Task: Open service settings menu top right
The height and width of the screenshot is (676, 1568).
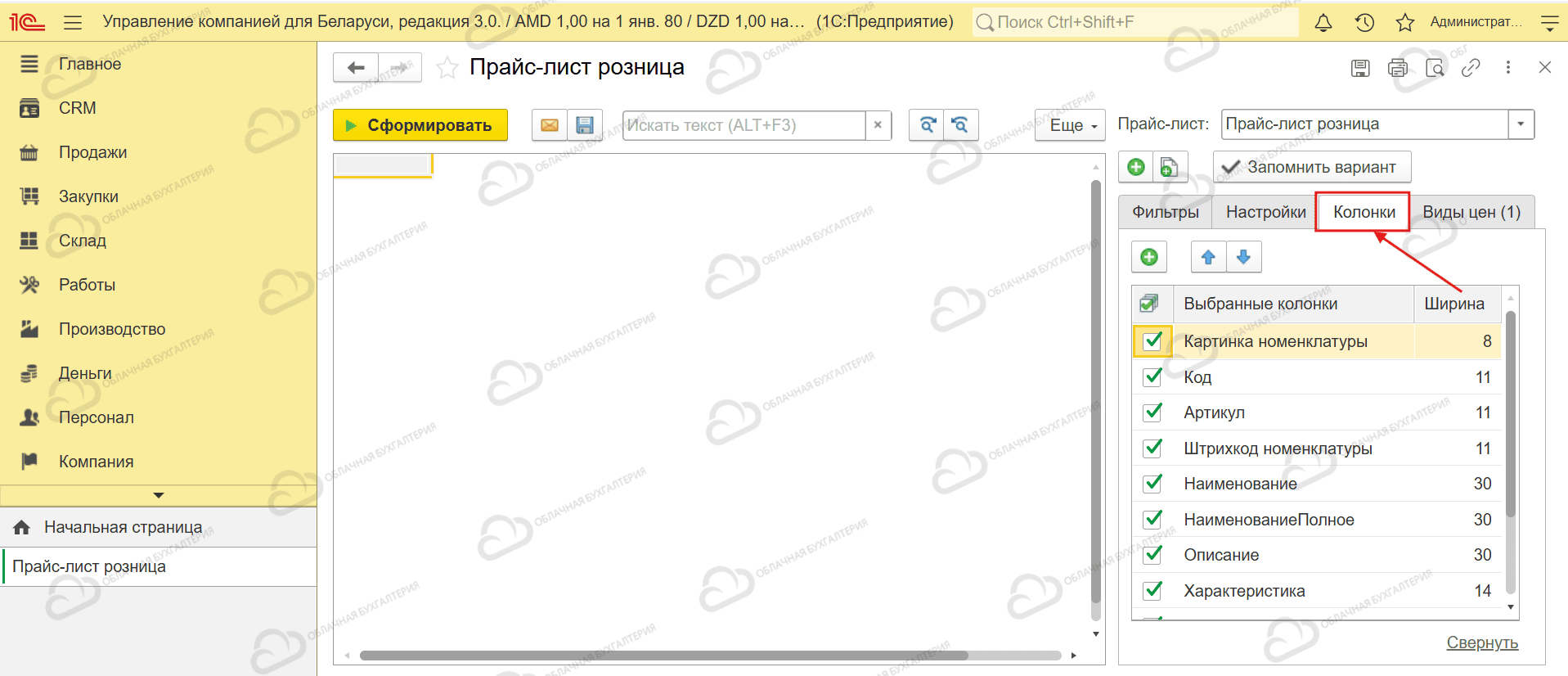Action: tap(1548, 23)
